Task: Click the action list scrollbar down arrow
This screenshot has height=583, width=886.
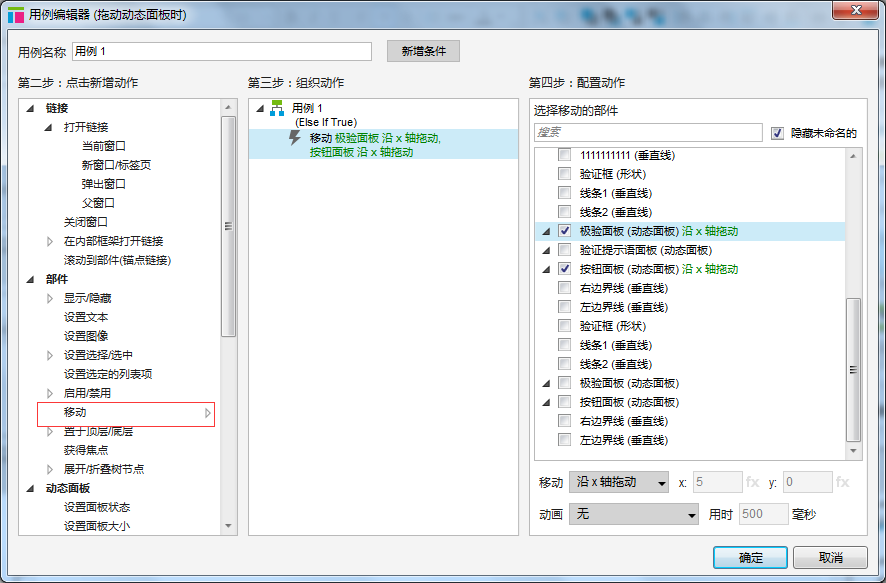Action: coord(228,526)
